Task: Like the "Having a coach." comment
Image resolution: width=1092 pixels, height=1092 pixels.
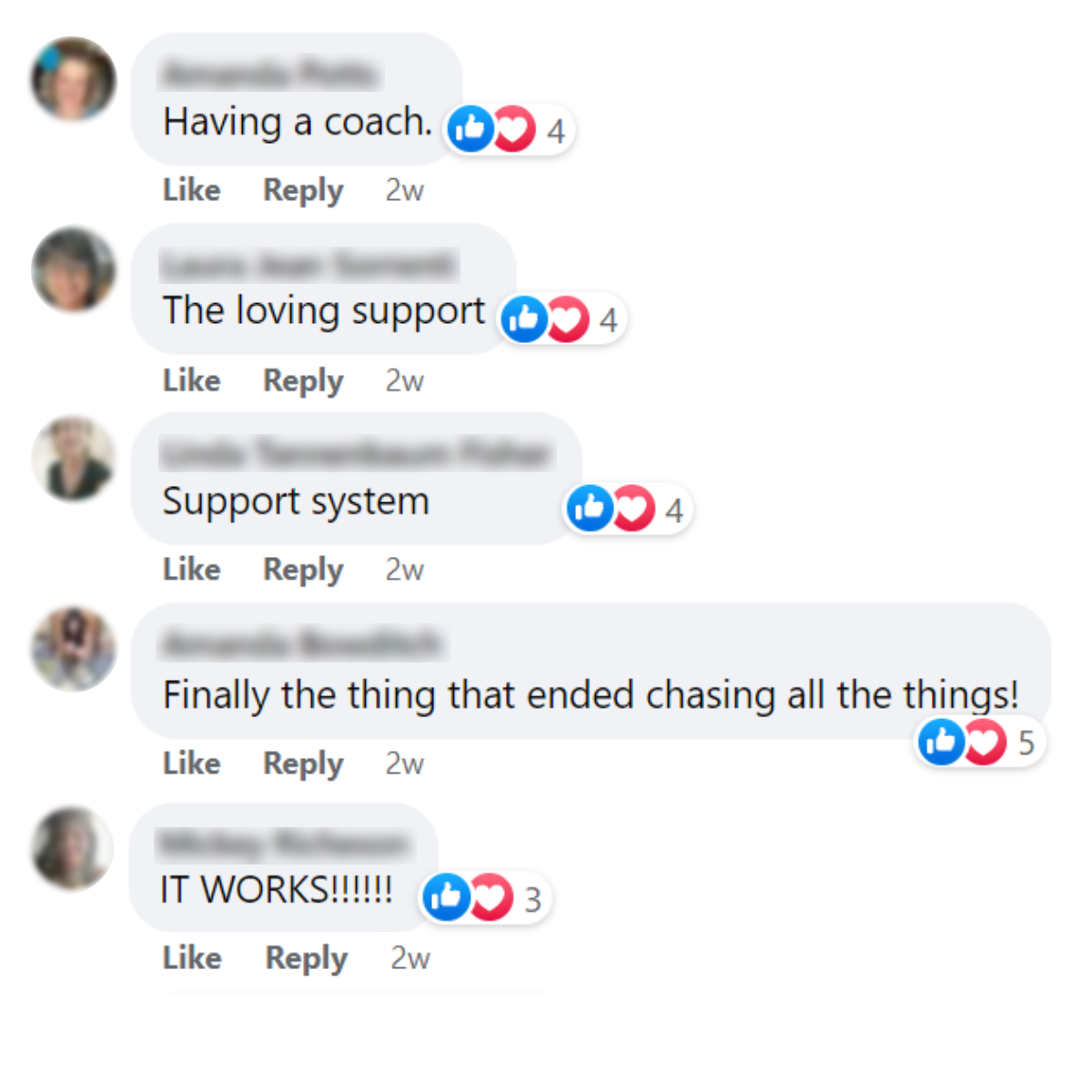Action: 191,189
